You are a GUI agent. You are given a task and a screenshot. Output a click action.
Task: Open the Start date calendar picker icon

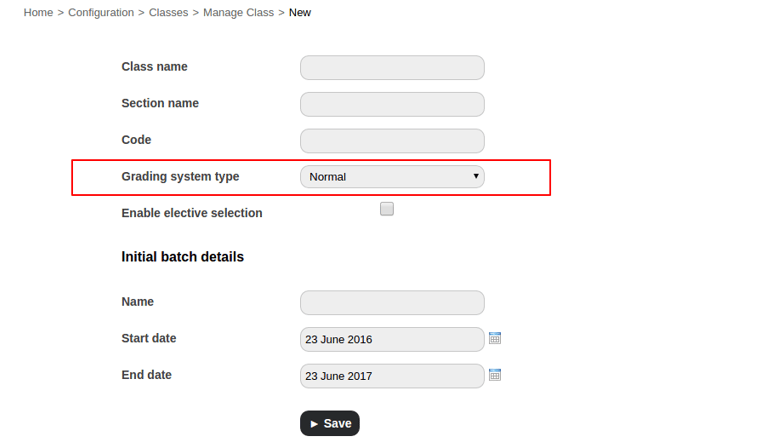coord(495,339)
